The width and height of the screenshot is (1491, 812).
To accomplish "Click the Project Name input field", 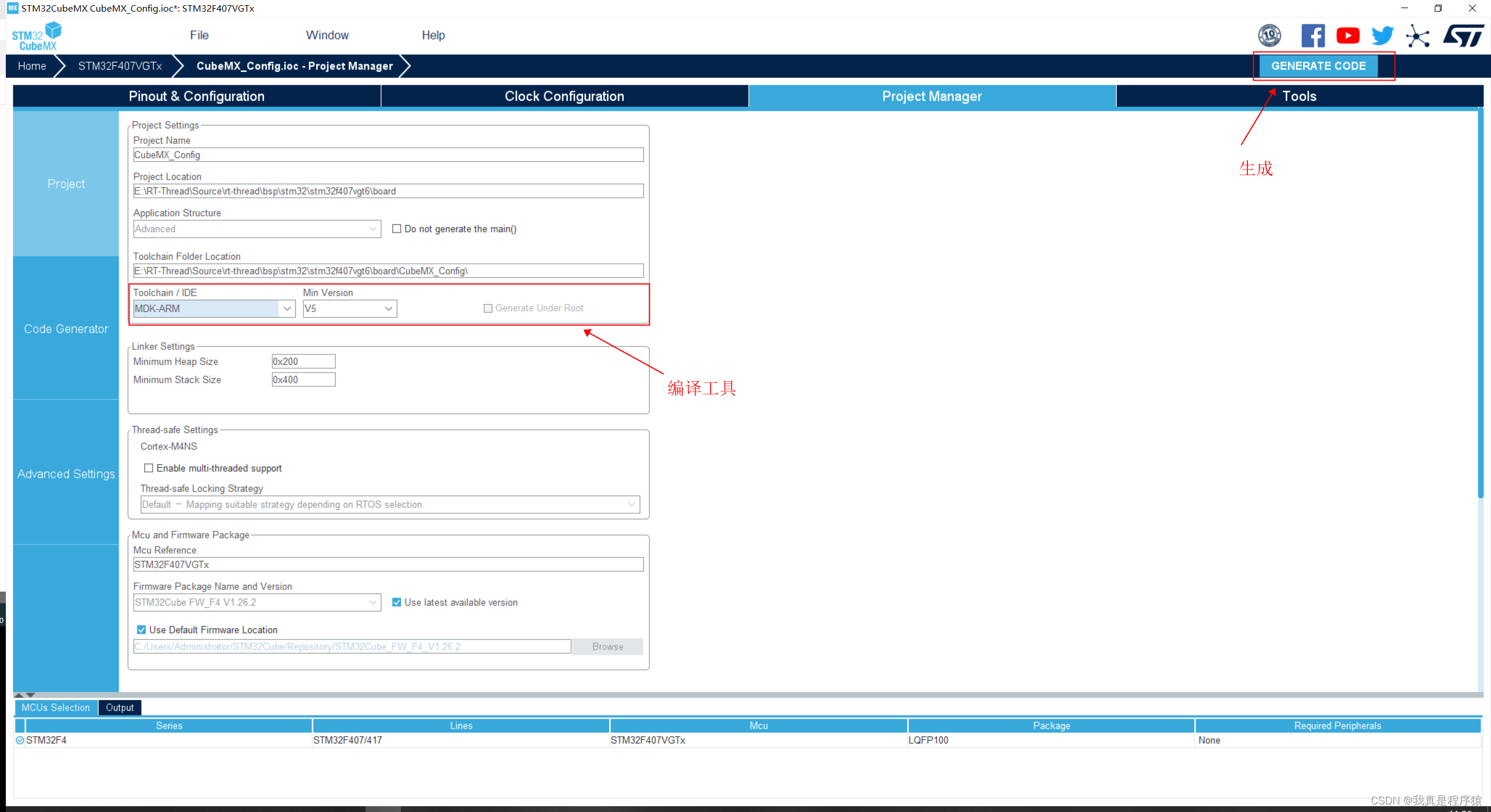I will [388, 155].
